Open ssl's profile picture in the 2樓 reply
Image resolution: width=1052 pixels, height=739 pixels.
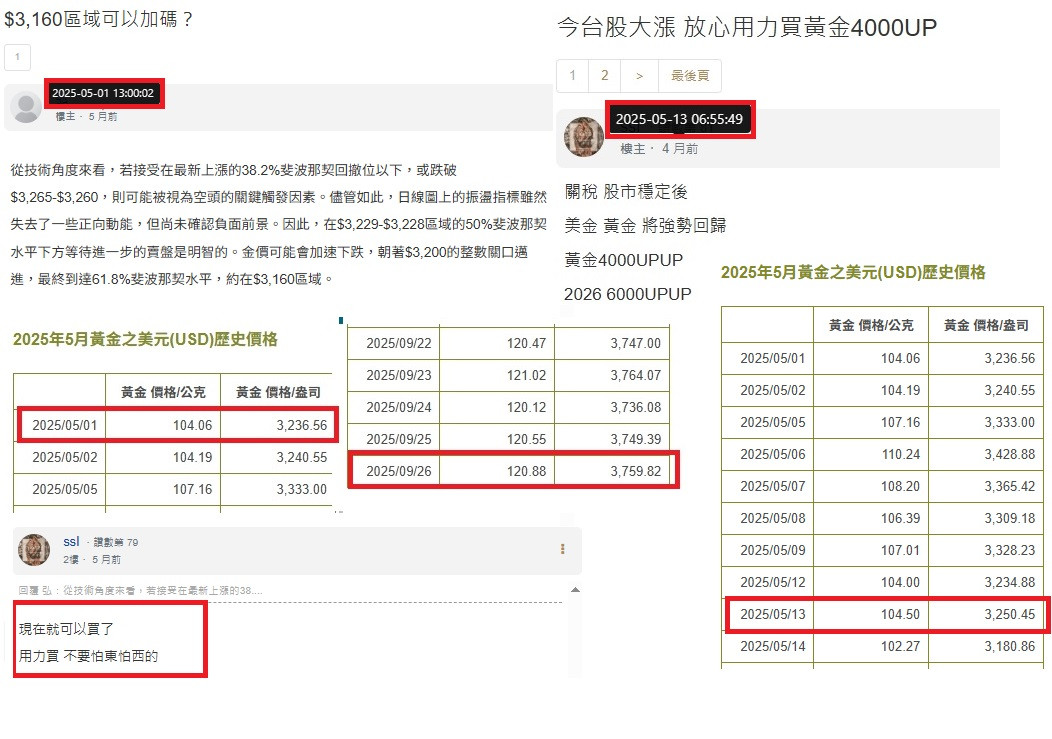click(x=35, y=550)
